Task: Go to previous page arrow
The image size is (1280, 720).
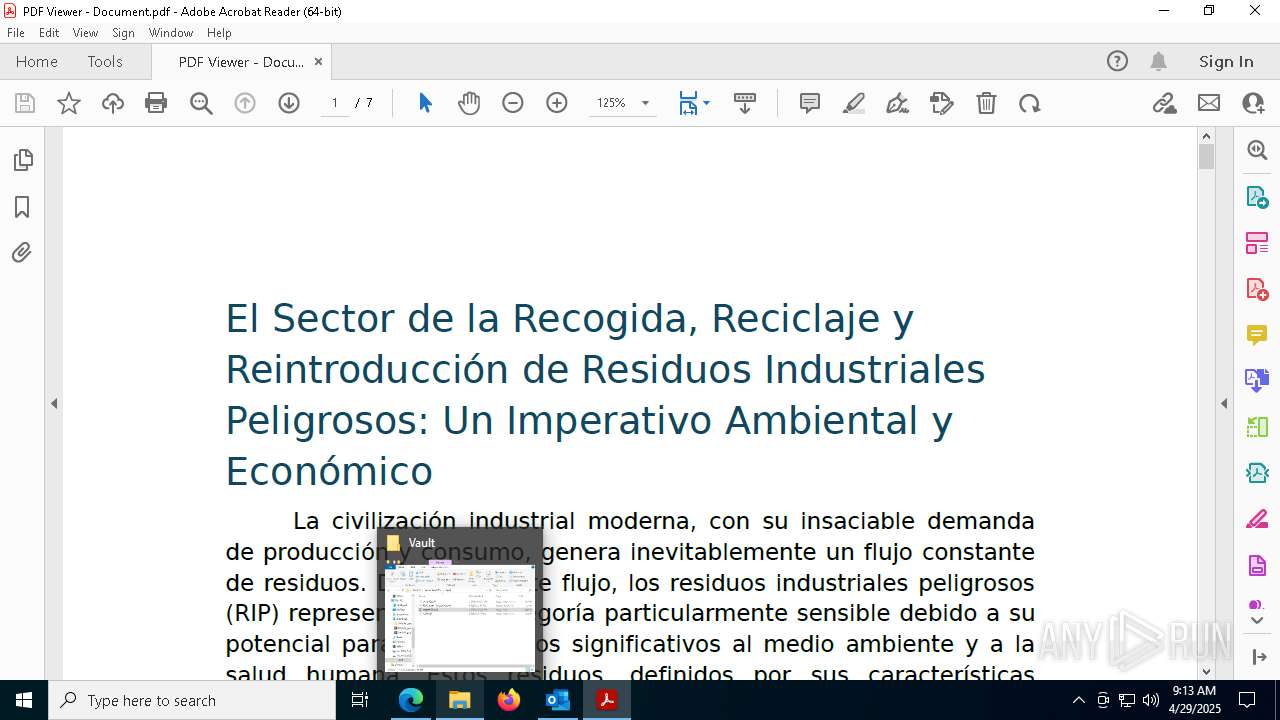Action: (245, 103)
